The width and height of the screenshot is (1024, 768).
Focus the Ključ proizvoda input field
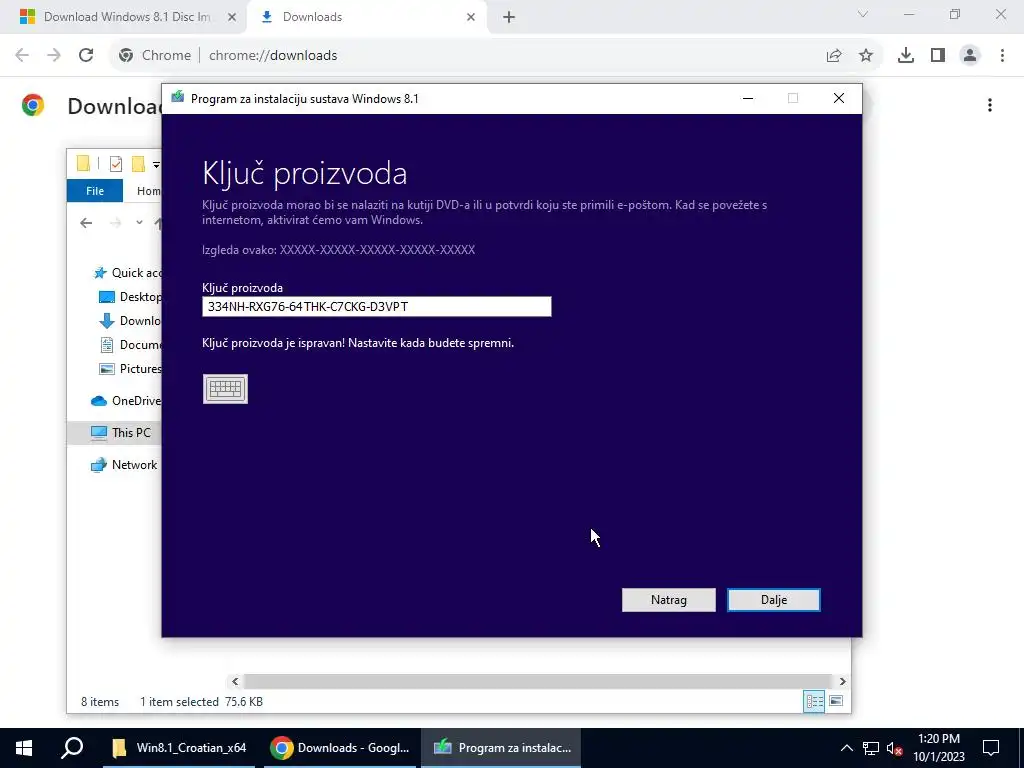coord(377,306)
